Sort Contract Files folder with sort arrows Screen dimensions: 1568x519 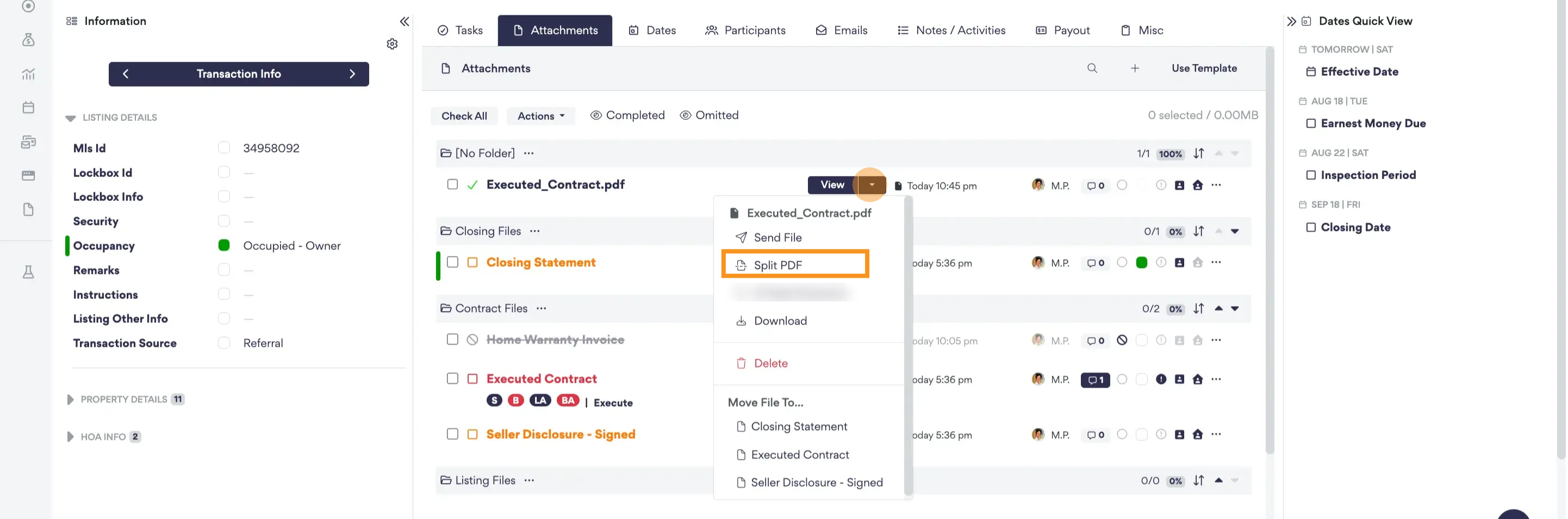(1198, 309)
